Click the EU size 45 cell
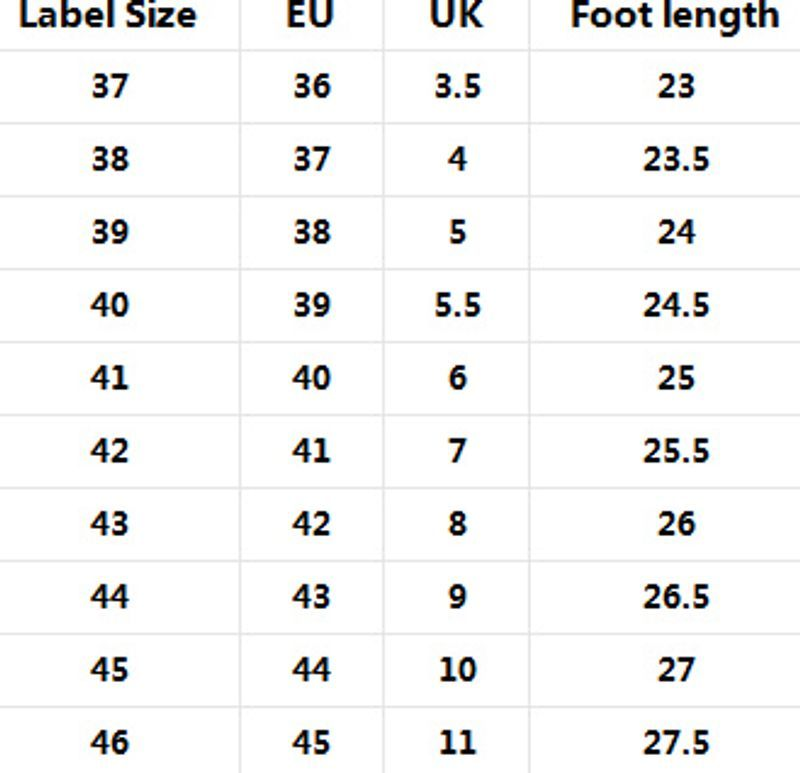Viewport: 800px width, 773px height. [311, 742]
